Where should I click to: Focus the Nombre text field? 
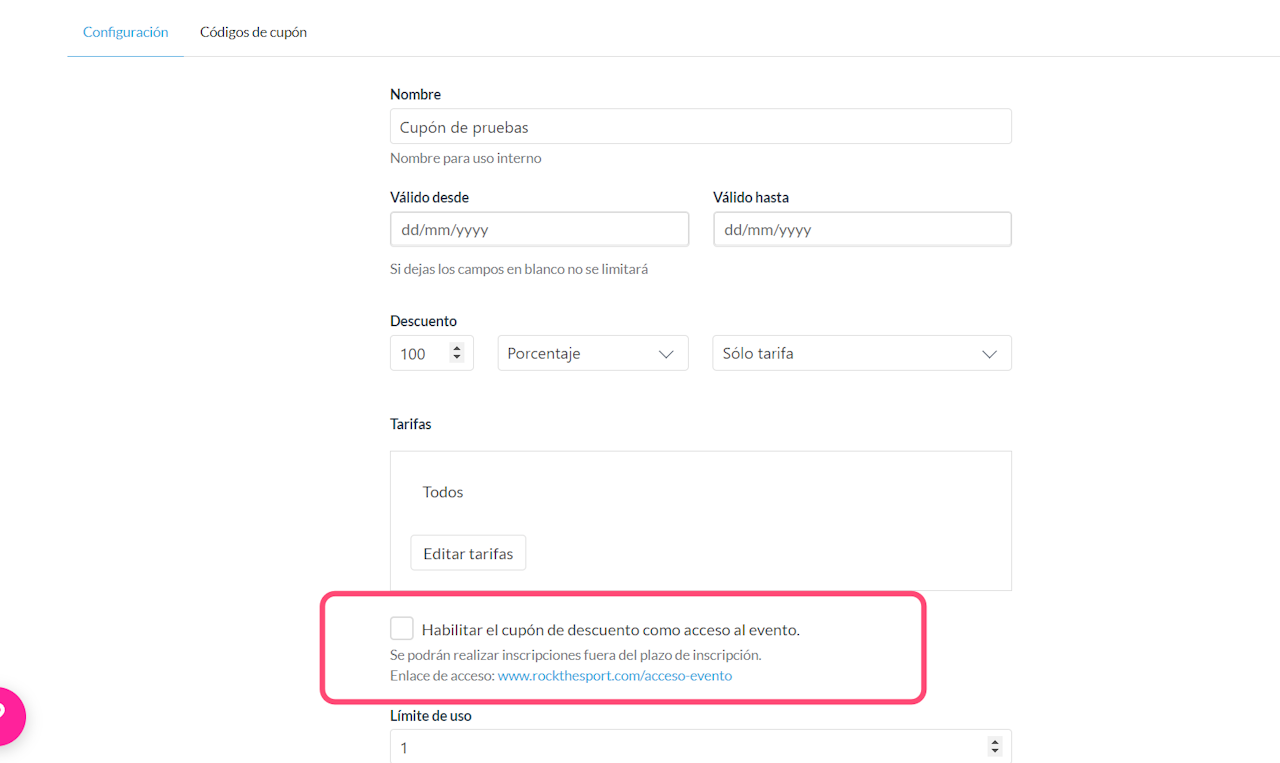tap(700, 127)
